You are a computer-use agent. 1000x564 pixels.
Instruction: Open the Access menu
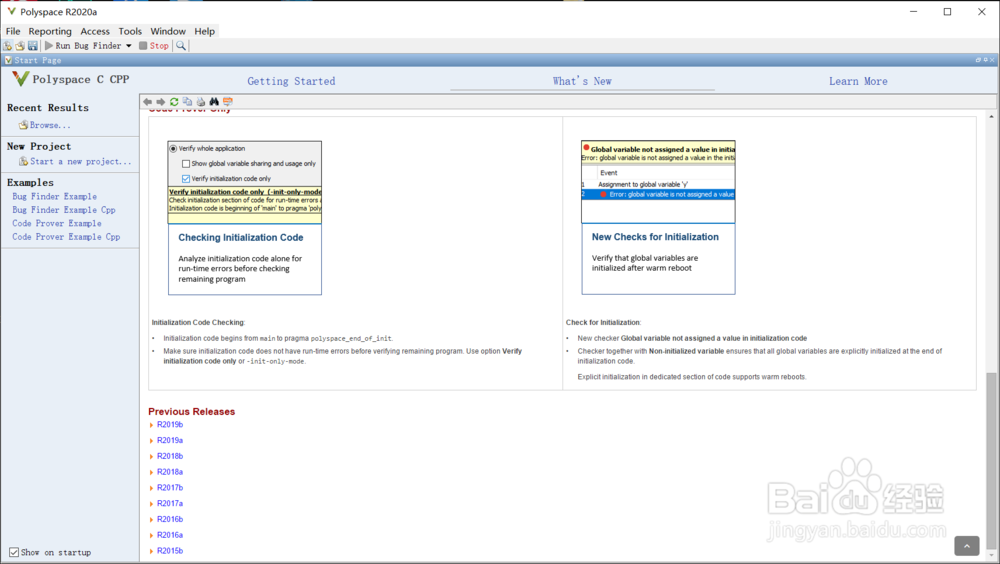(95, 31)
